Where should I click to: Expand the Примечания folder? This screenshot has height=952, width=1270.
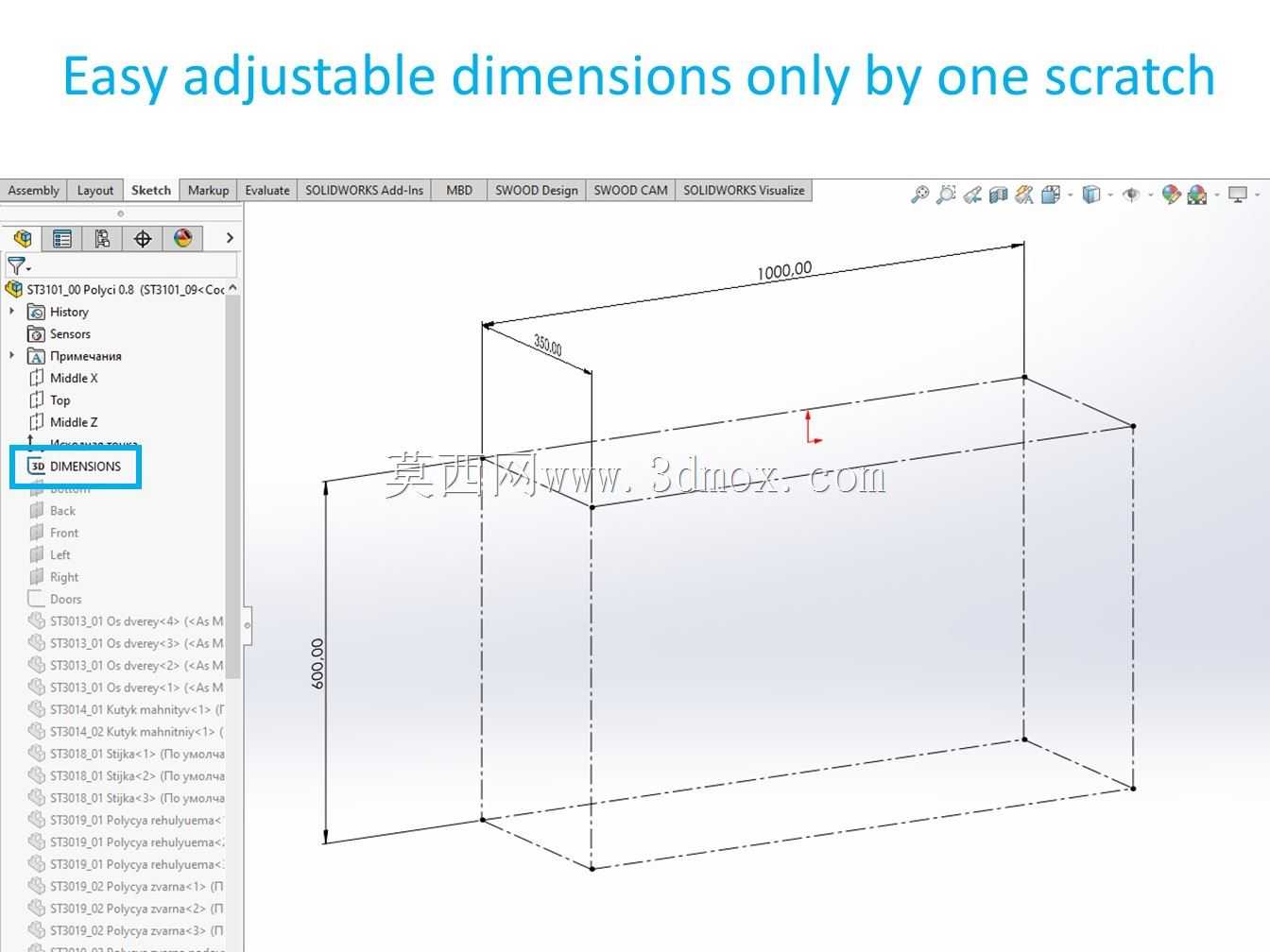pyautogui.click(x=11, y=355)
